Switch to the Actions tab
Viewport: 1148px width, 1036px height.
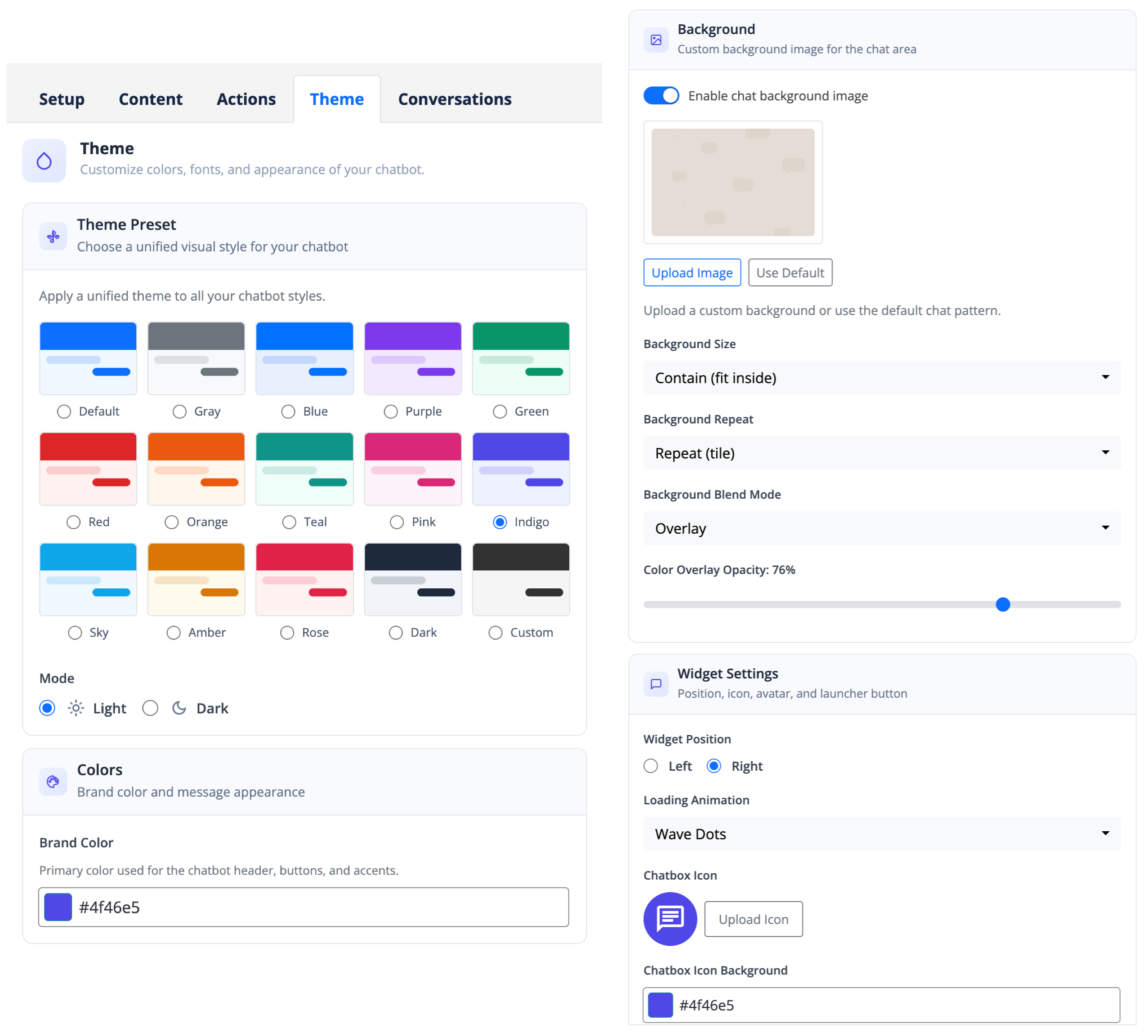click(246, 99)
